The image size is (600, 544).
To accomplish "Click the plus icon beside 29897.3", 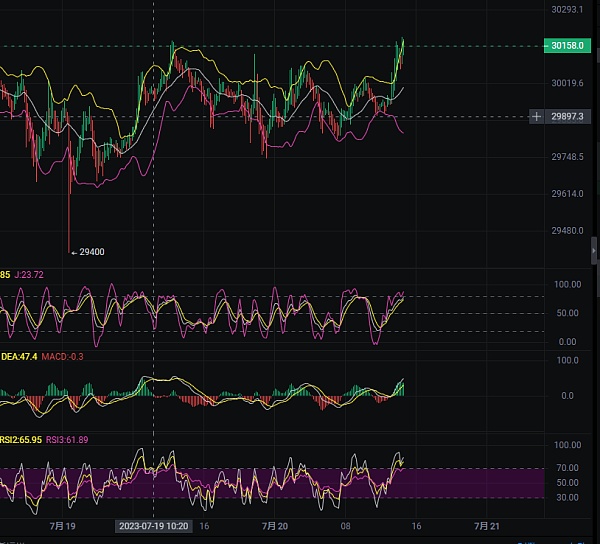I will pos(537,117).
